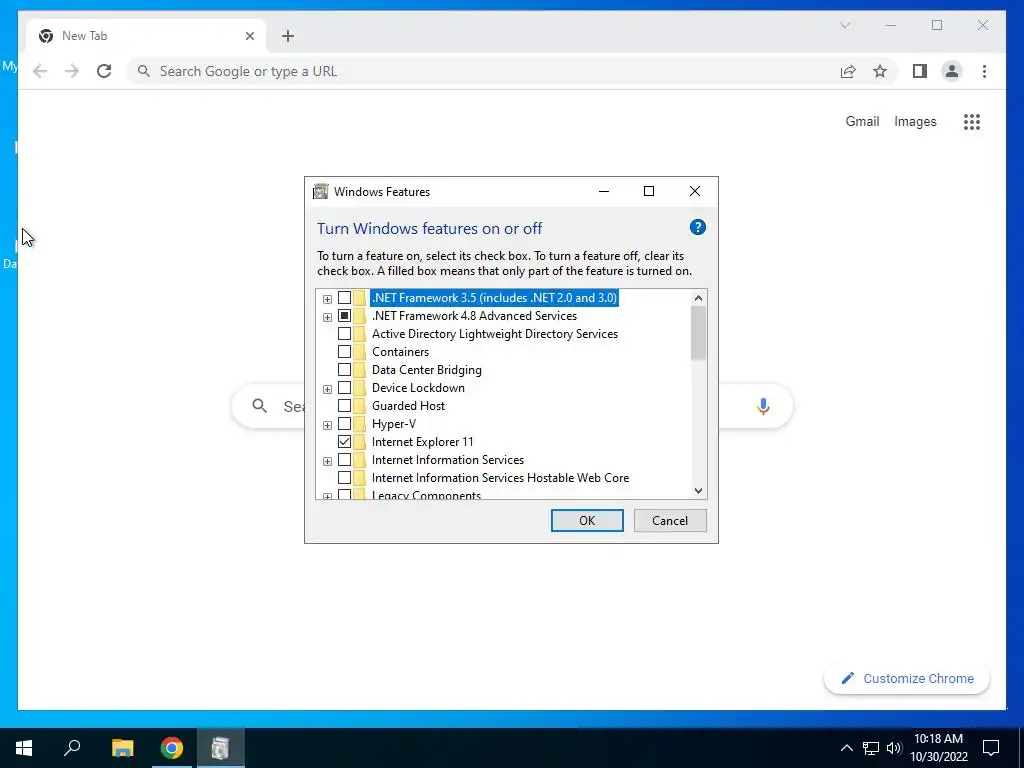Open File Explorer from taskbar
The image size is (1024, 768).
coord(122,748)
